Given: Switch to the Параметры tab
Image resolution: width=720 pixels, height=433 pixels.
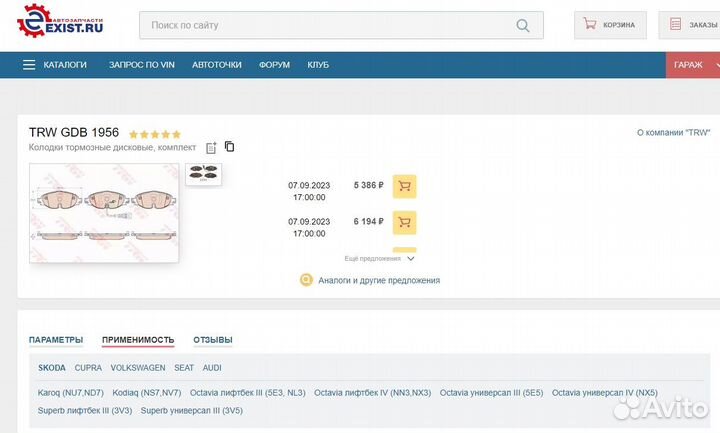Looking at the screenshot, I should (x=56, y=340).
